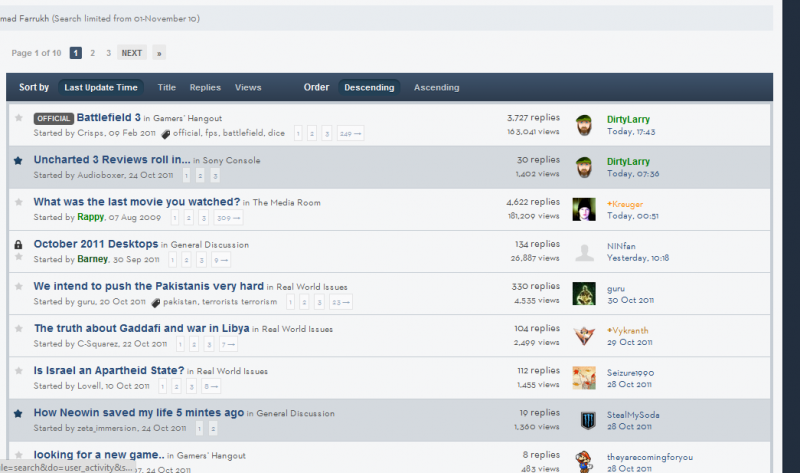Image resolution: width=800 pixels, height=473 pixels.
Task: Star the Israel Apartheid State topic
Action: (19, 370)
